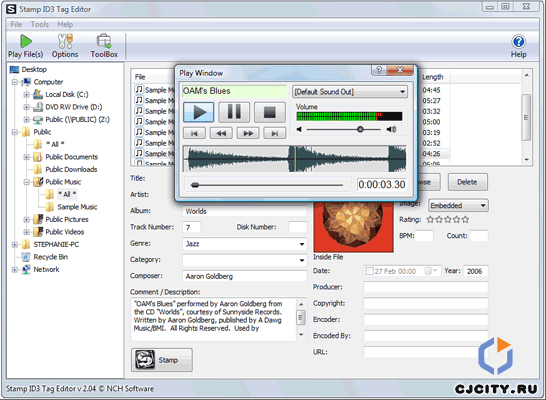The image size is (546, 400).
Task: Expand the Public Pictures node
Action: [26, 220]
